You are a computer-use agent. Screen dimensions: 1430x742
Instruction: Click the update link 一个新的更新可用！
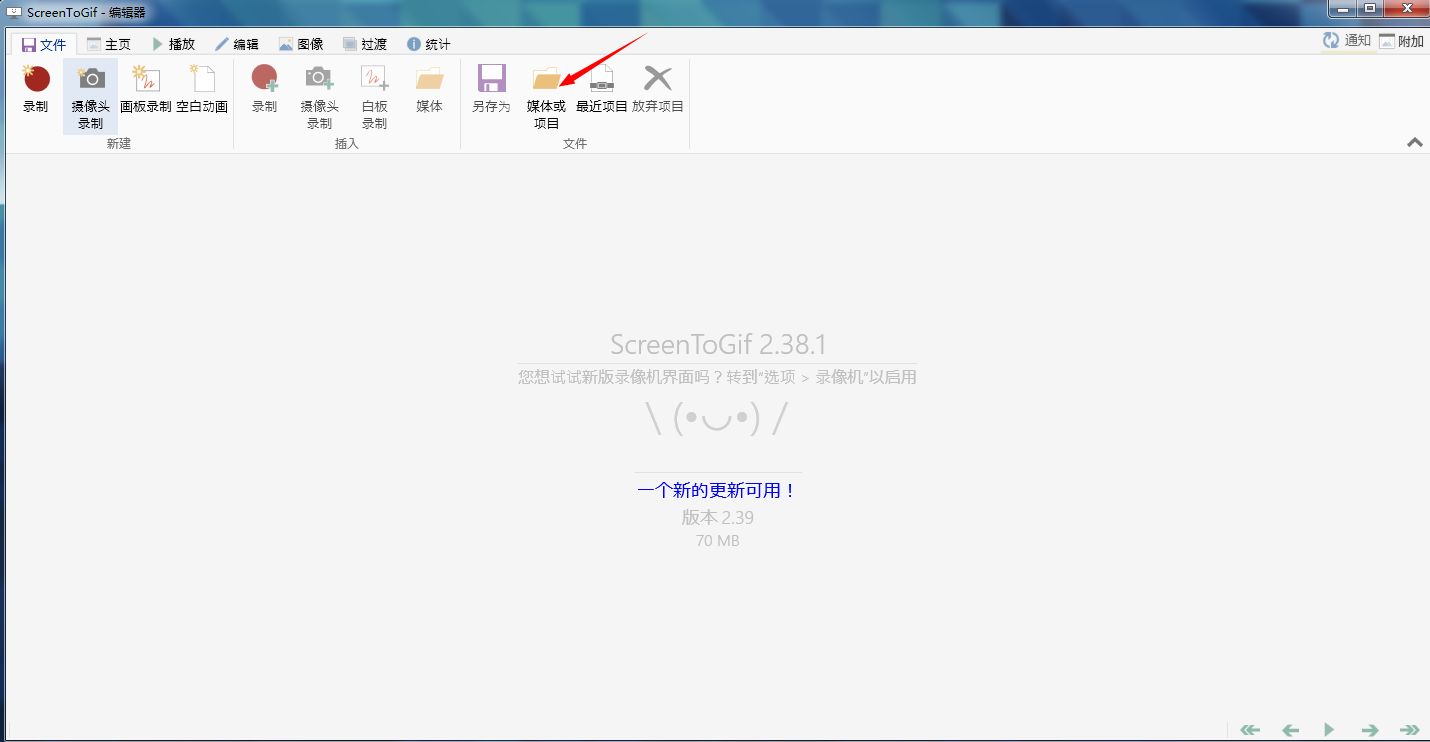(x=717, y=491)
